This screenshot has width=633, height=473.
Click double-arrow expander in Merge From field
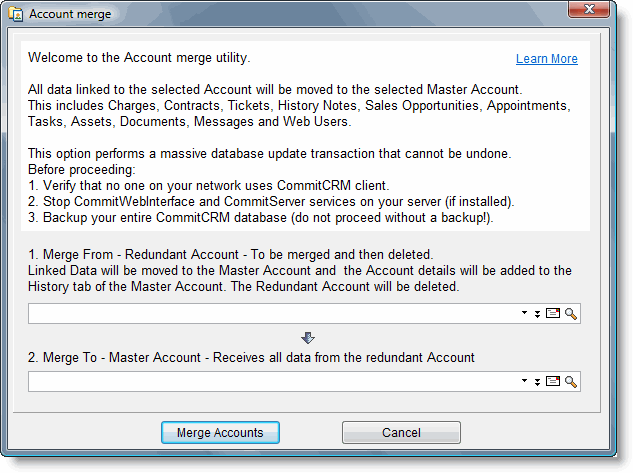(538, 314)
